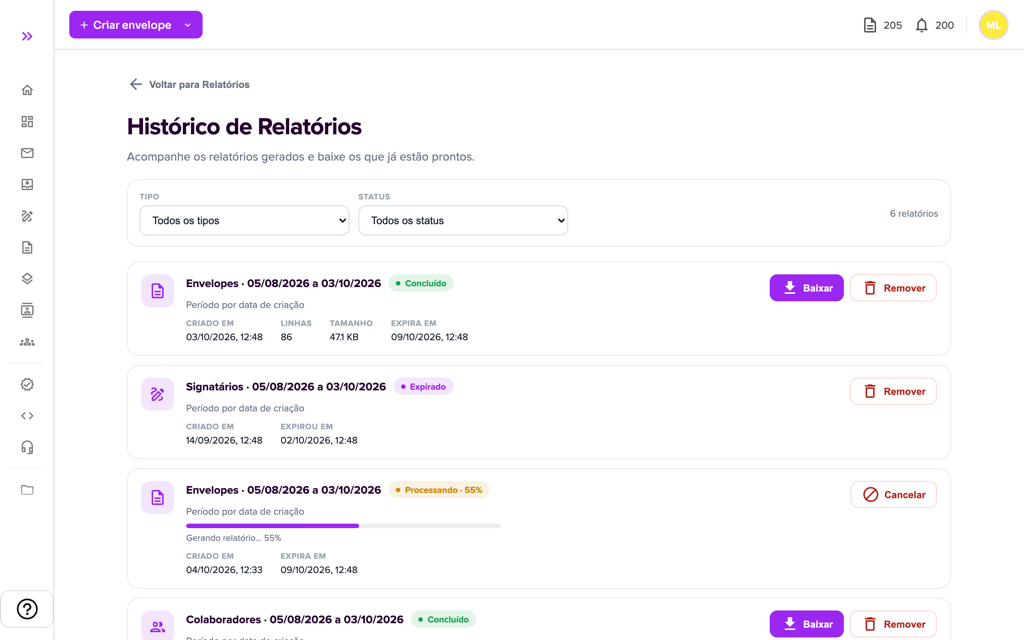Click the back arrow icon beside Voltar
1024x640 pixels.
pos(135,84)
